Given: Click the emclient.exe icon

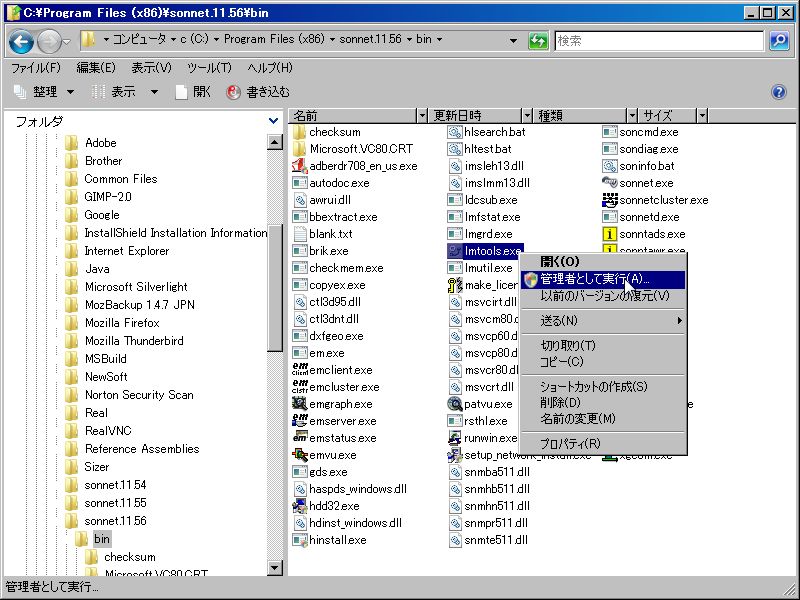Looking at the screenshot, I should (299, 370).
